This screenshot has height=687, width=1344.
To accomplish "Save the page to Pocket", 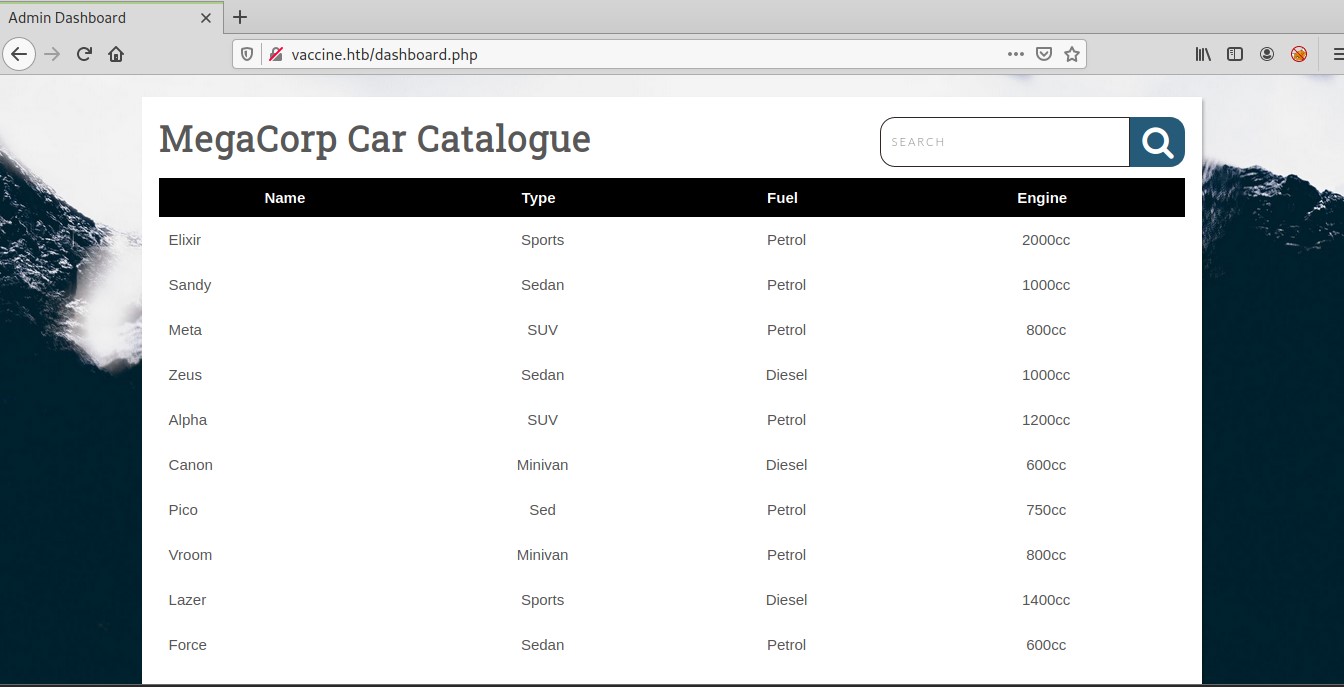I will click(x=1044, y=54).
